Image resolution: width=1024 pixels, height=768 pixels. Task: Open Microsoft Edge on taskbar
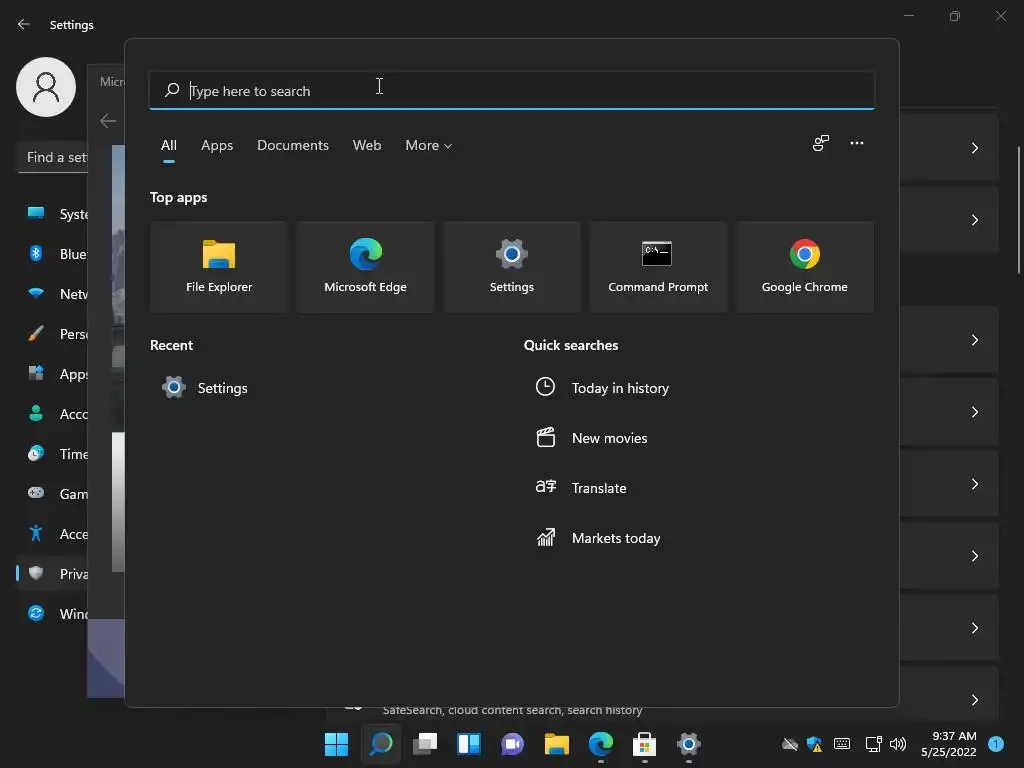pyautogui.click(x=601, y=744)
